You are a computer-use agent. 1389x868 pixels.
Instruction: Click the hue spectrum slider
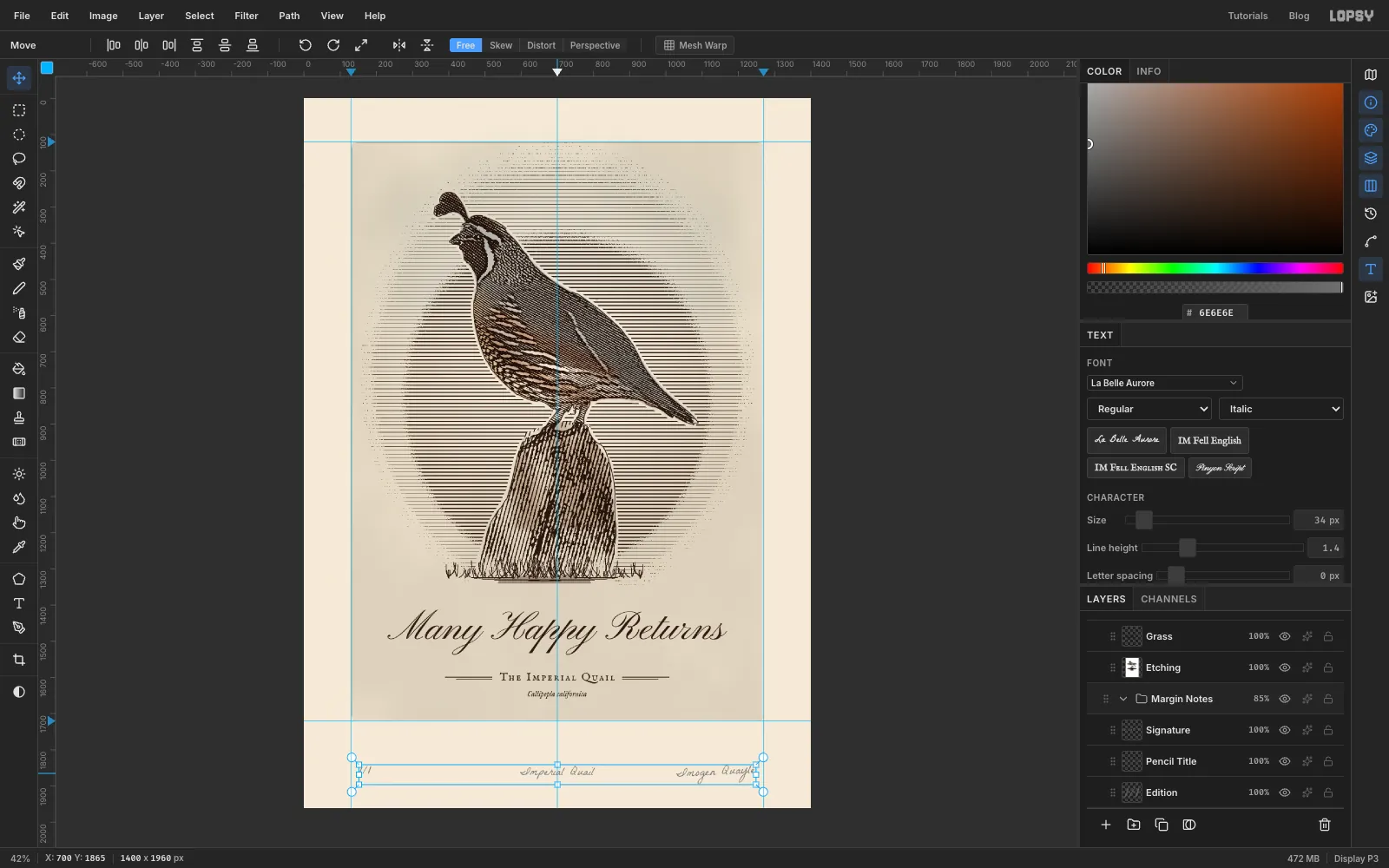pyautogui.click(x=1215, y=268)
